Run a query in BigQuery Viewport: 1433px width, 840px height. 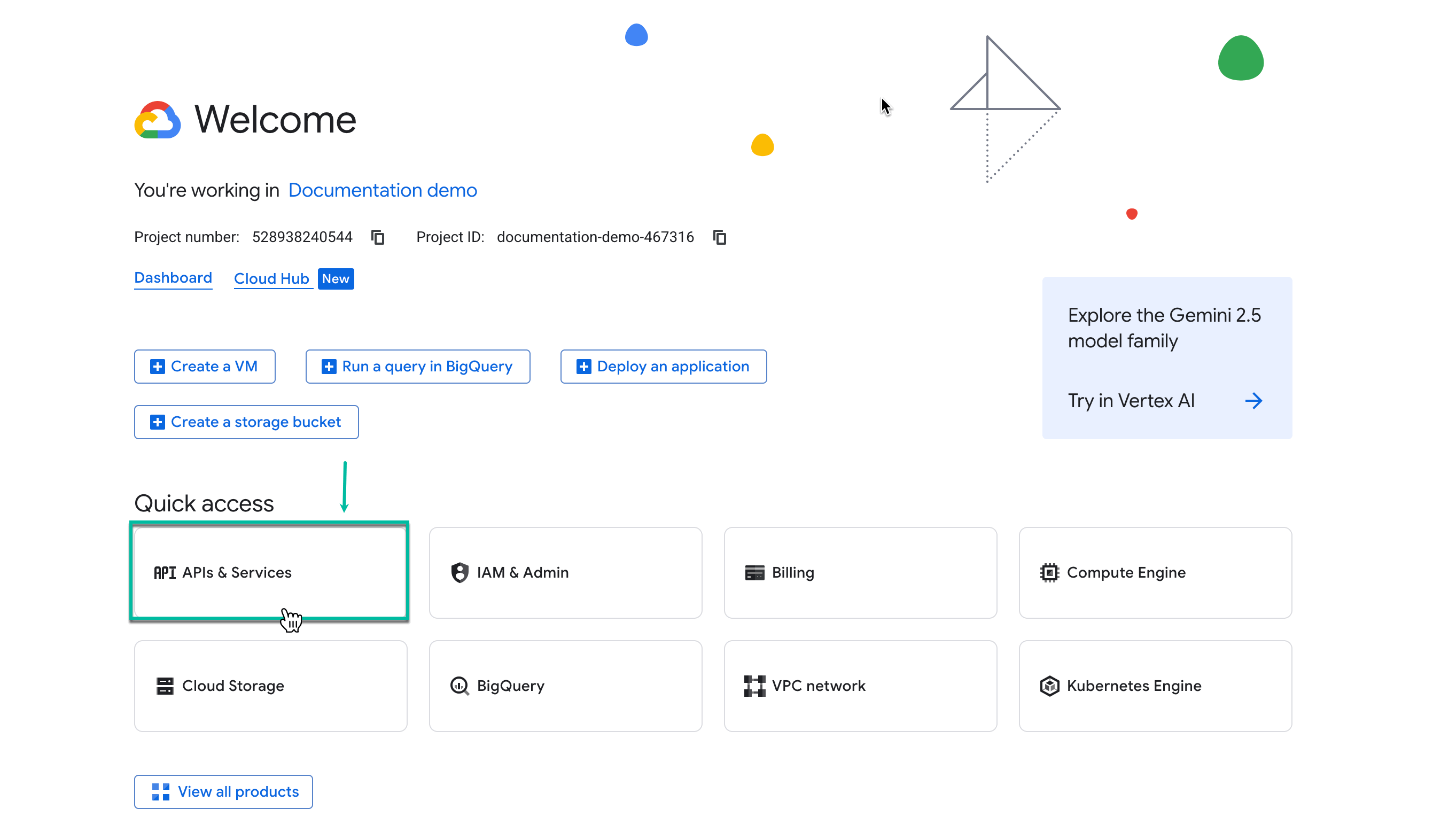417,366
